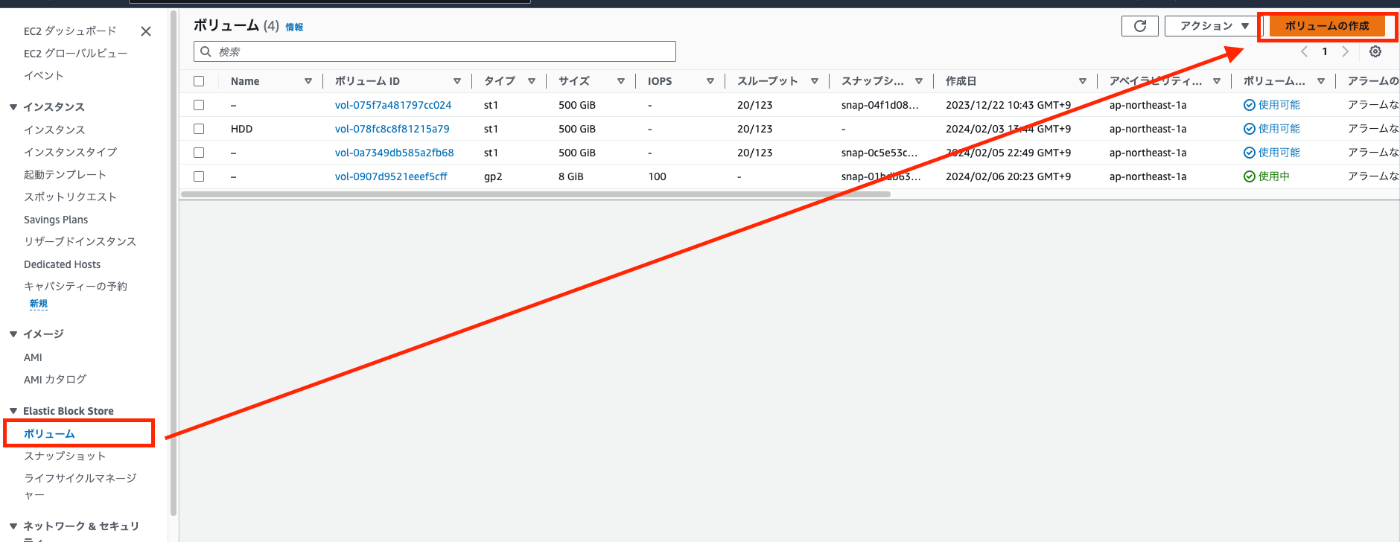Open table preferences gear icon
This screenshot has width=1400, height=542.
click(x=1375, y=51)
